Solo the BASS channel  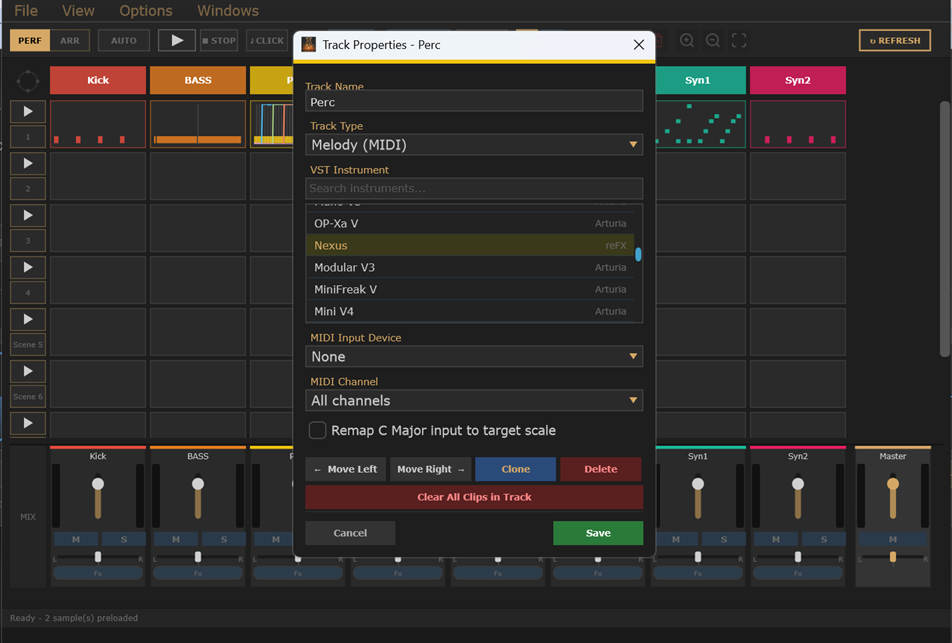coord(224,539)
